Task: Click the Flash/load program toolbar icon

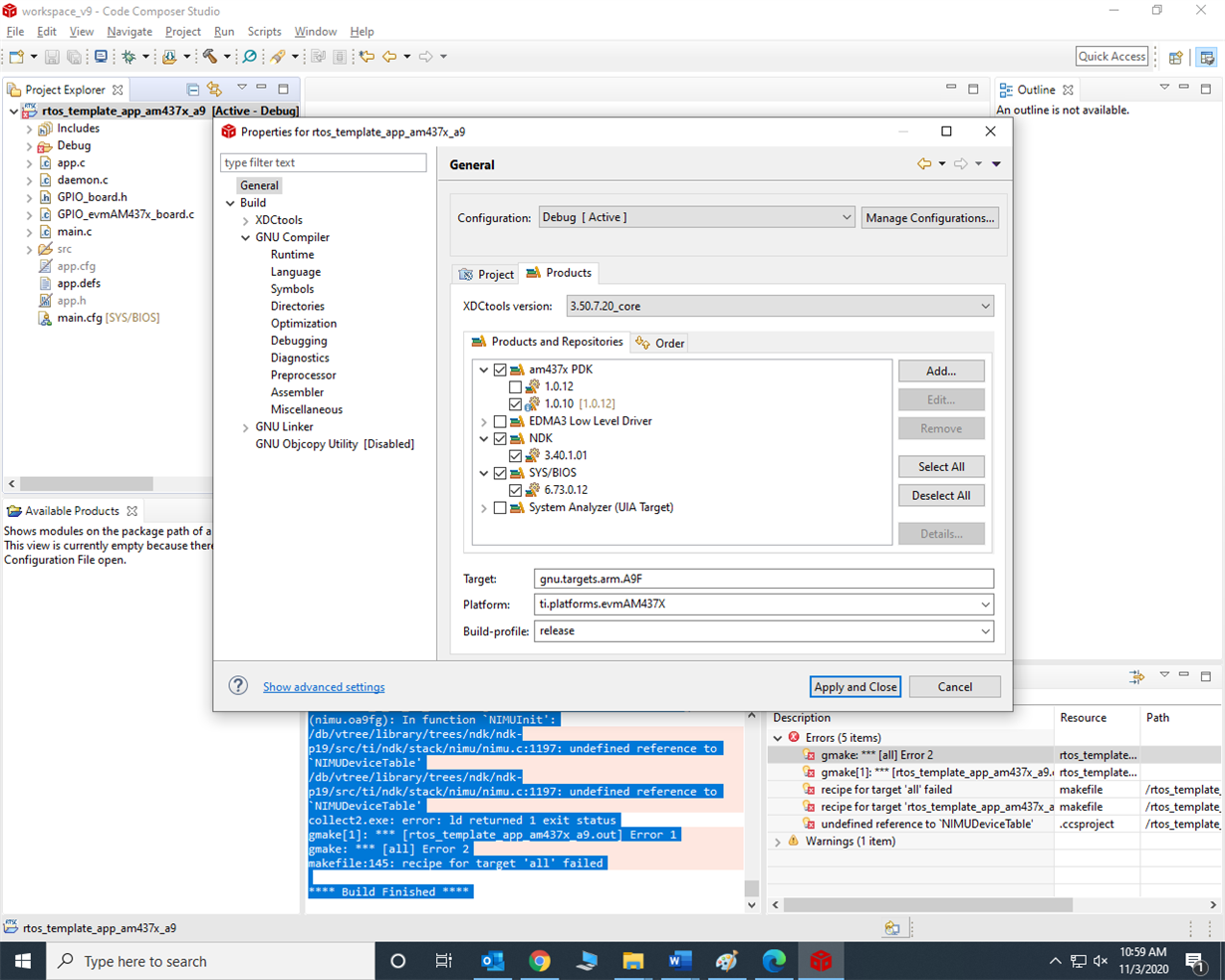Action: click(x=169, y=57)
